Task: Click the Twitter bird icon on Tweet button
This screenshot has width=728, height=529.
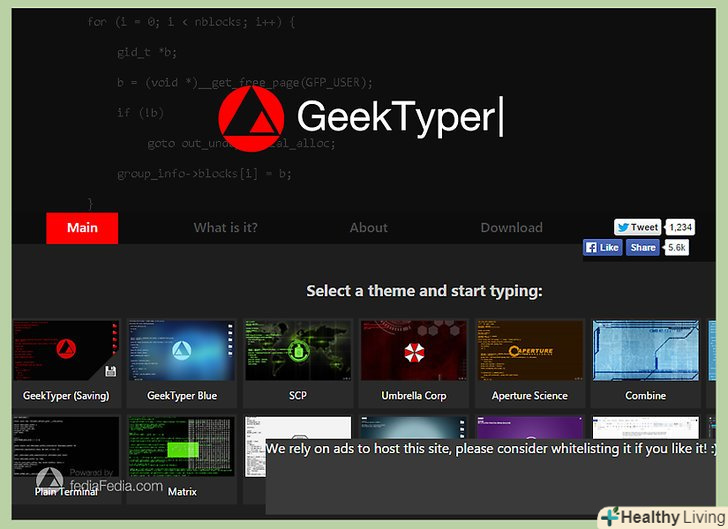Action: (623, 227)
